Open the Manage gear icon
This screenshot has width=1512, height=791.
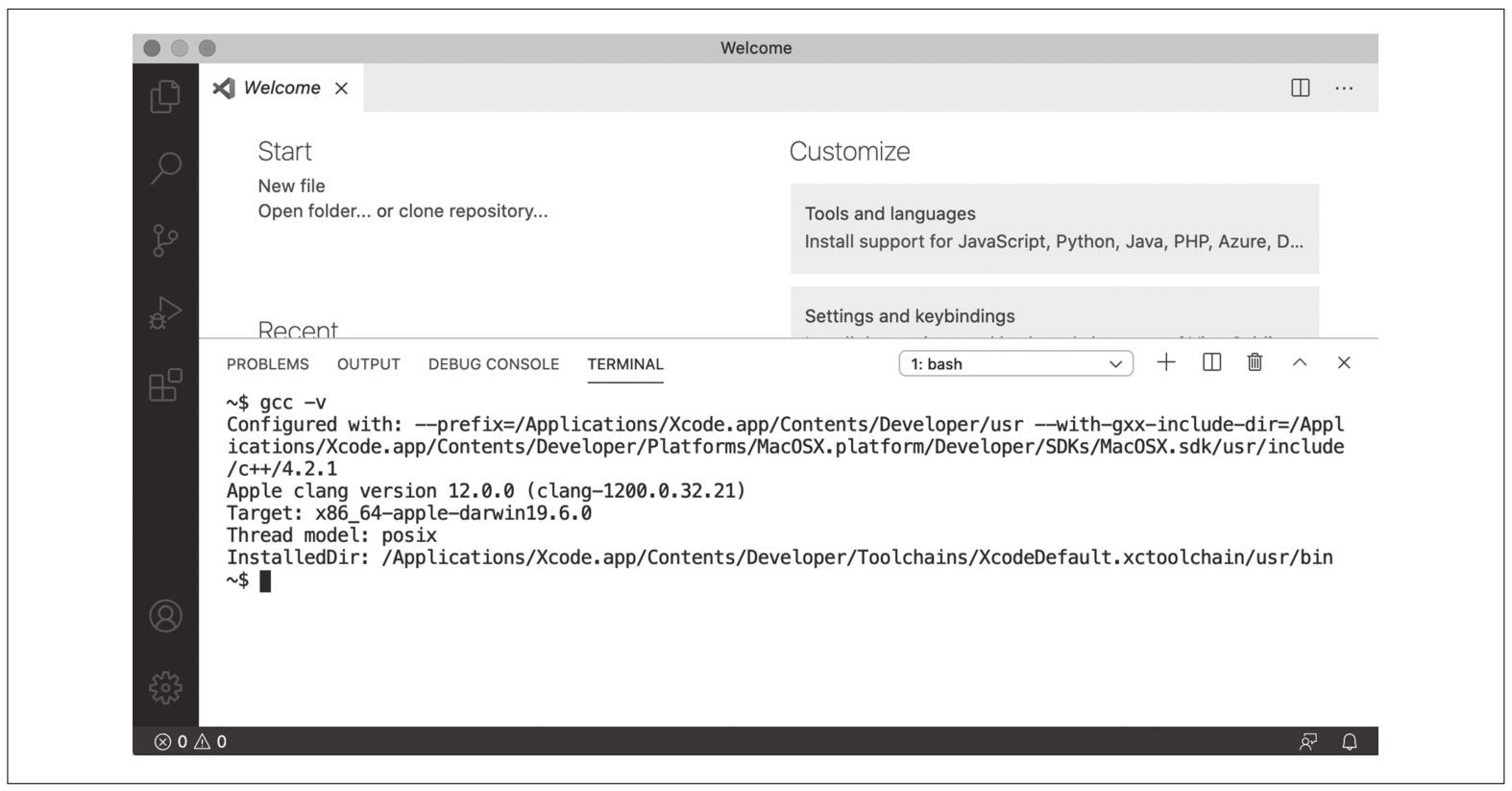click(165, 687)
